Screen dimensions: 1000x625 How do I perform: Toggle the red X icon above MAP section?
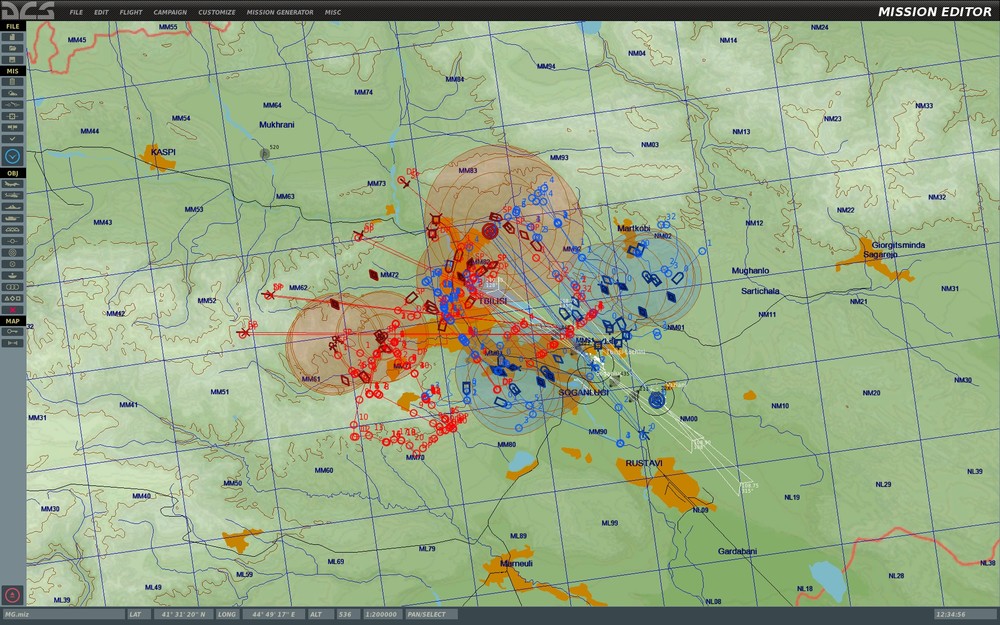tap(11, 310)
